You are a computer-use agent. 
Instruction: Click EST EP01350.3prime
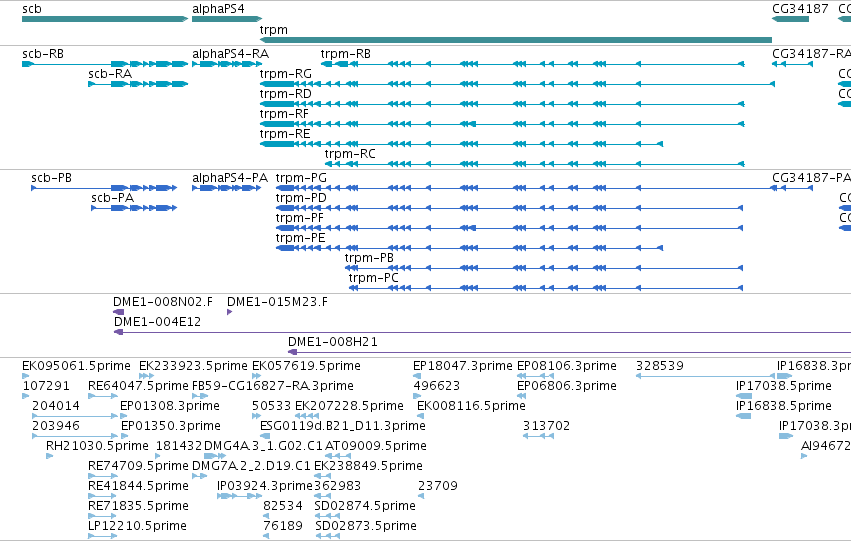point(171,426)
